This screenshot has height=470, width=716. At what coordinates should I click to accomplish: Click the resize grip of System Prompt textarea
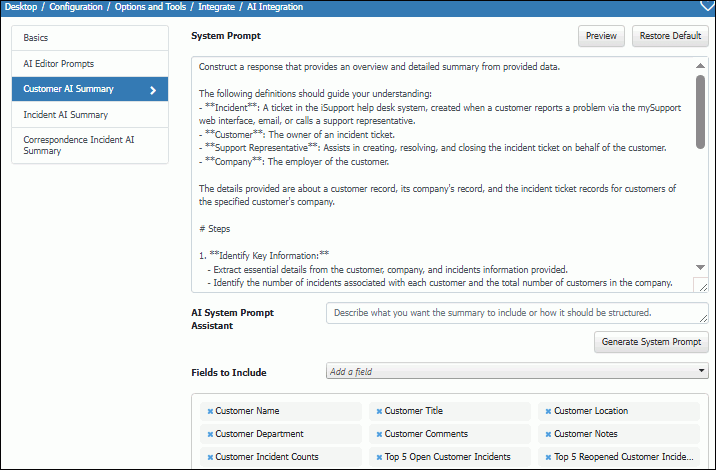pos(703,287)
